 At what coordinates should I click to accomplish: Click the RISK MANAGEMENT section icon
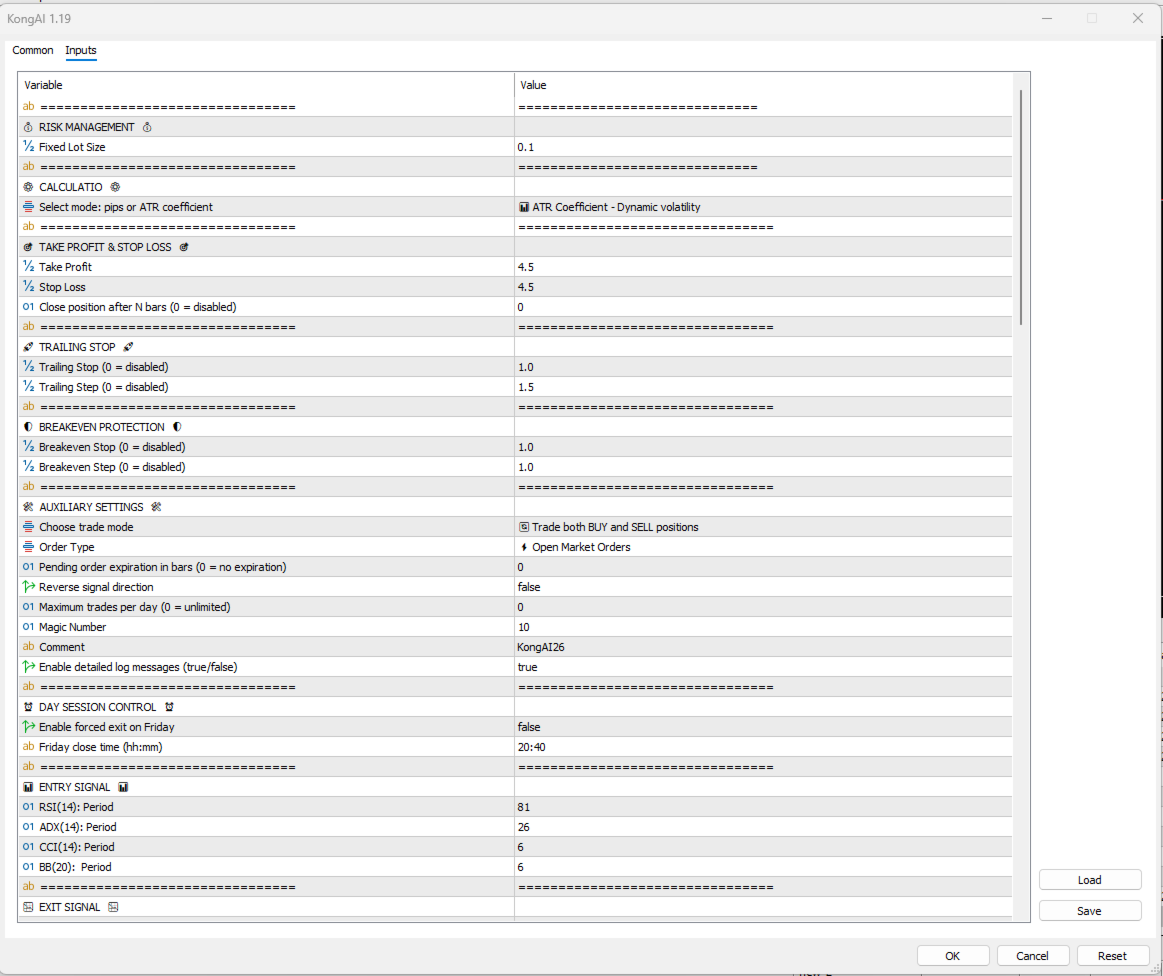[x=28, y=127]
